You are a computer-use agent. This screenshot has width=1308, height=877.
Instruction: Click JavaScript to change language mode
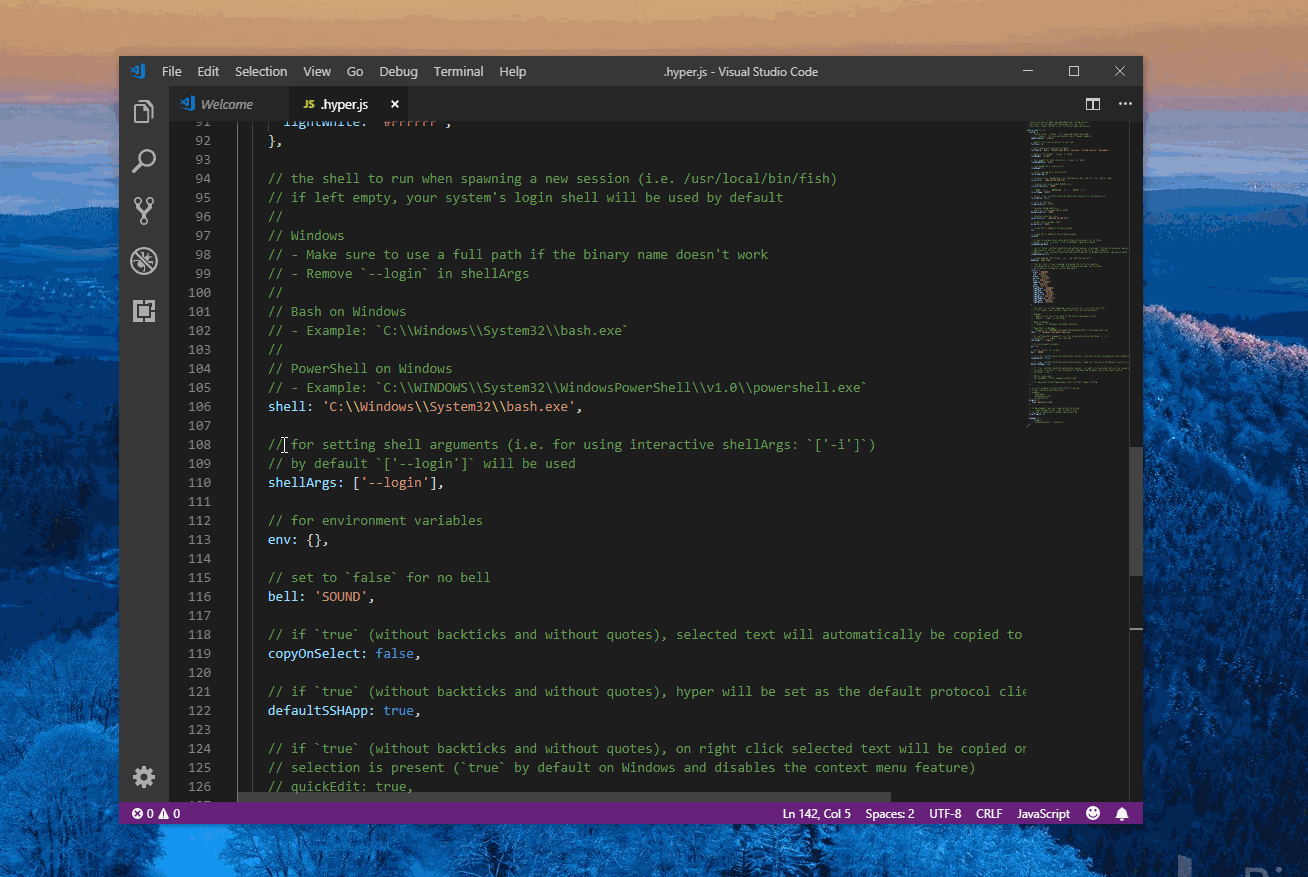pos(1043,813)
